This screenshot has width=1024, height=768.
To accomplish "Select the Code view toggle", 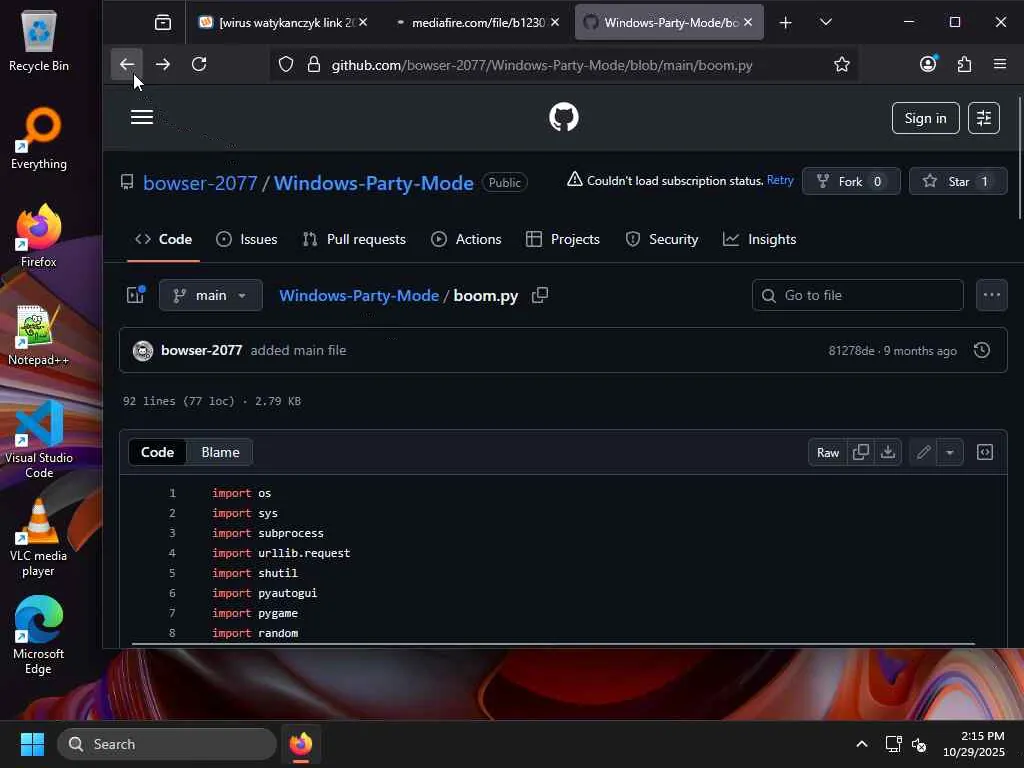I will tap(157, 453).
